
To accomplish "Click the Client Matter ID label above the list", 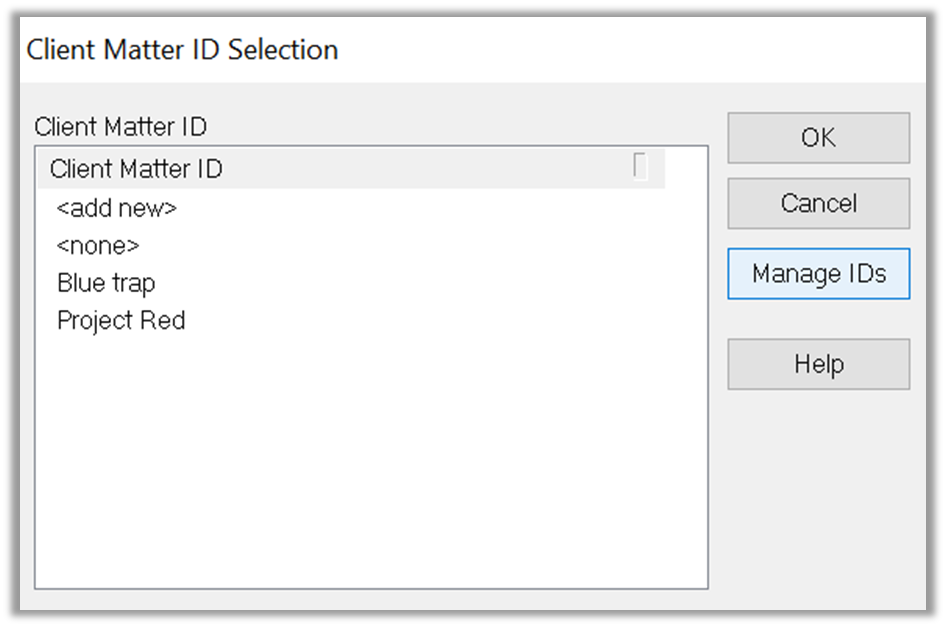I will coord(120,127).
